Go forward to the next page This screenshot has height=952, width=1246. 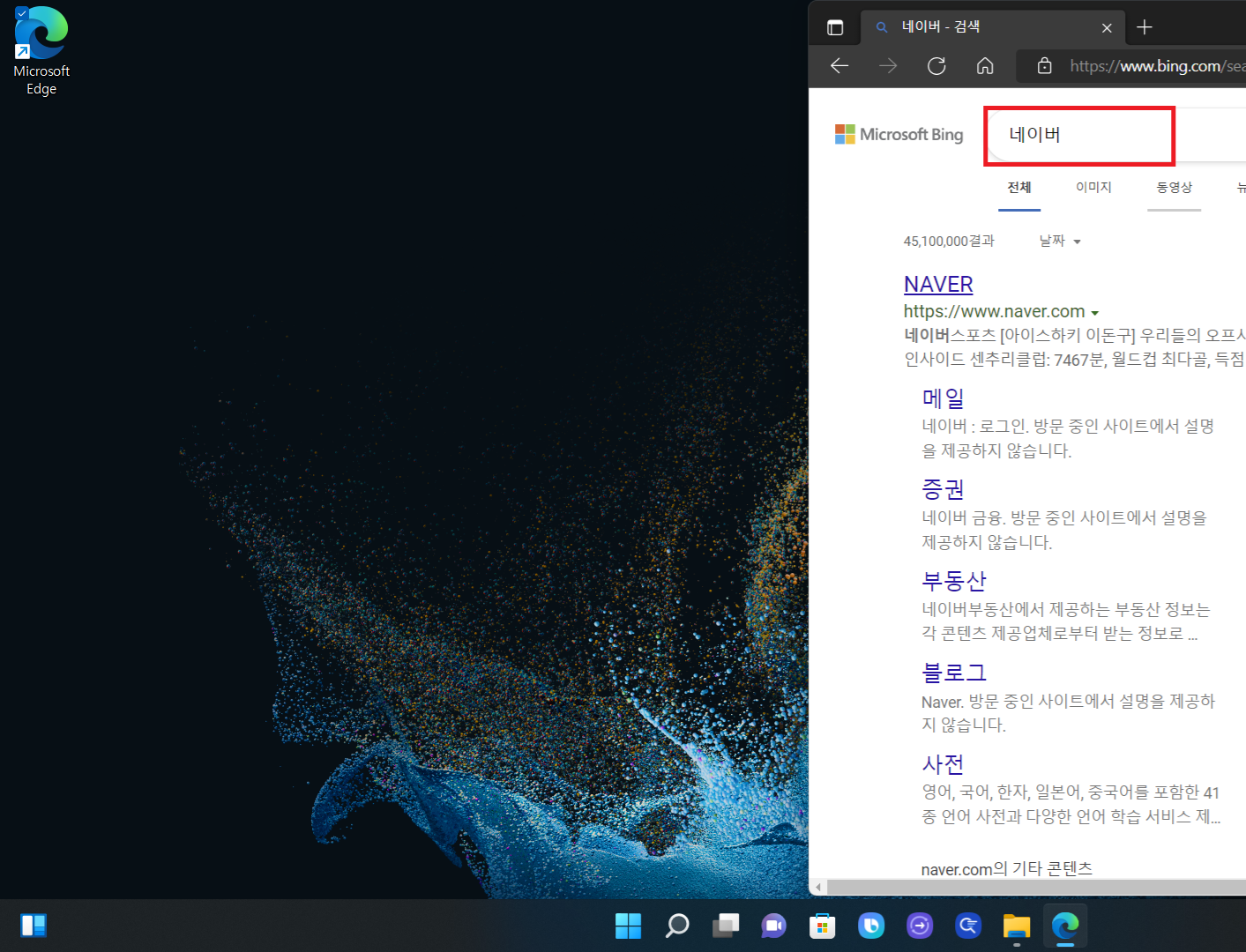[x=888, y=66]
